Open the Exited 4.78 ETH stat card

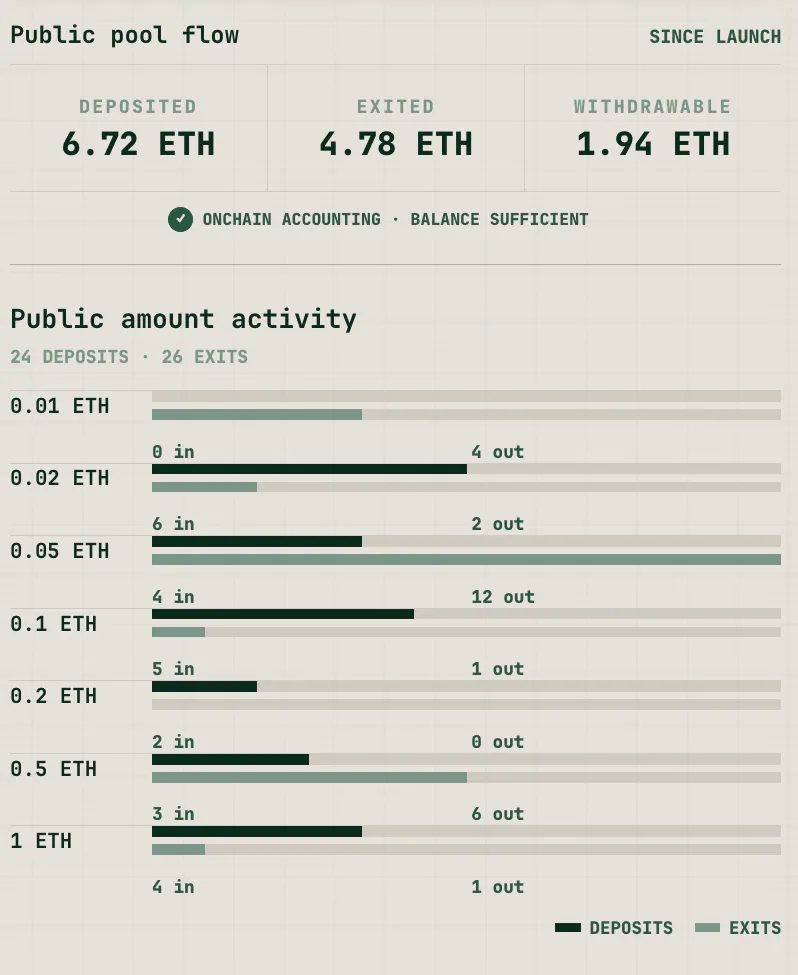click(396, 128)
